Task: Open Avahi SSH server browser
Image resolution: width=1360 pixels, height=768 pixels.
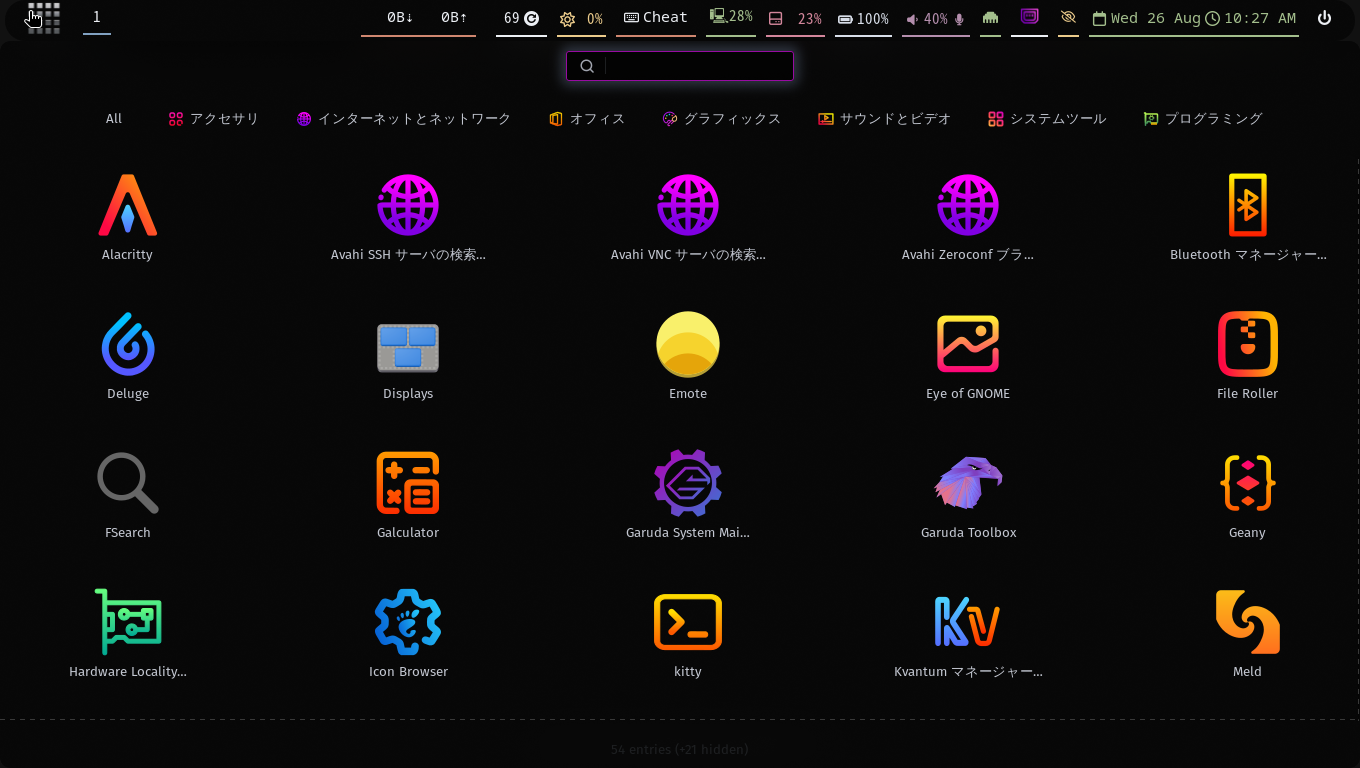Action: [x=408, y=218]
